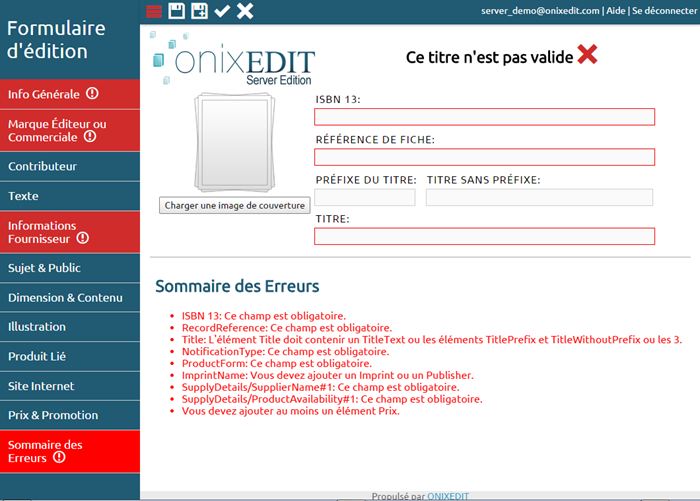Click the red invalid-title X mark
The height and width of the screenshot is (501, 700).
coord(587,54)
